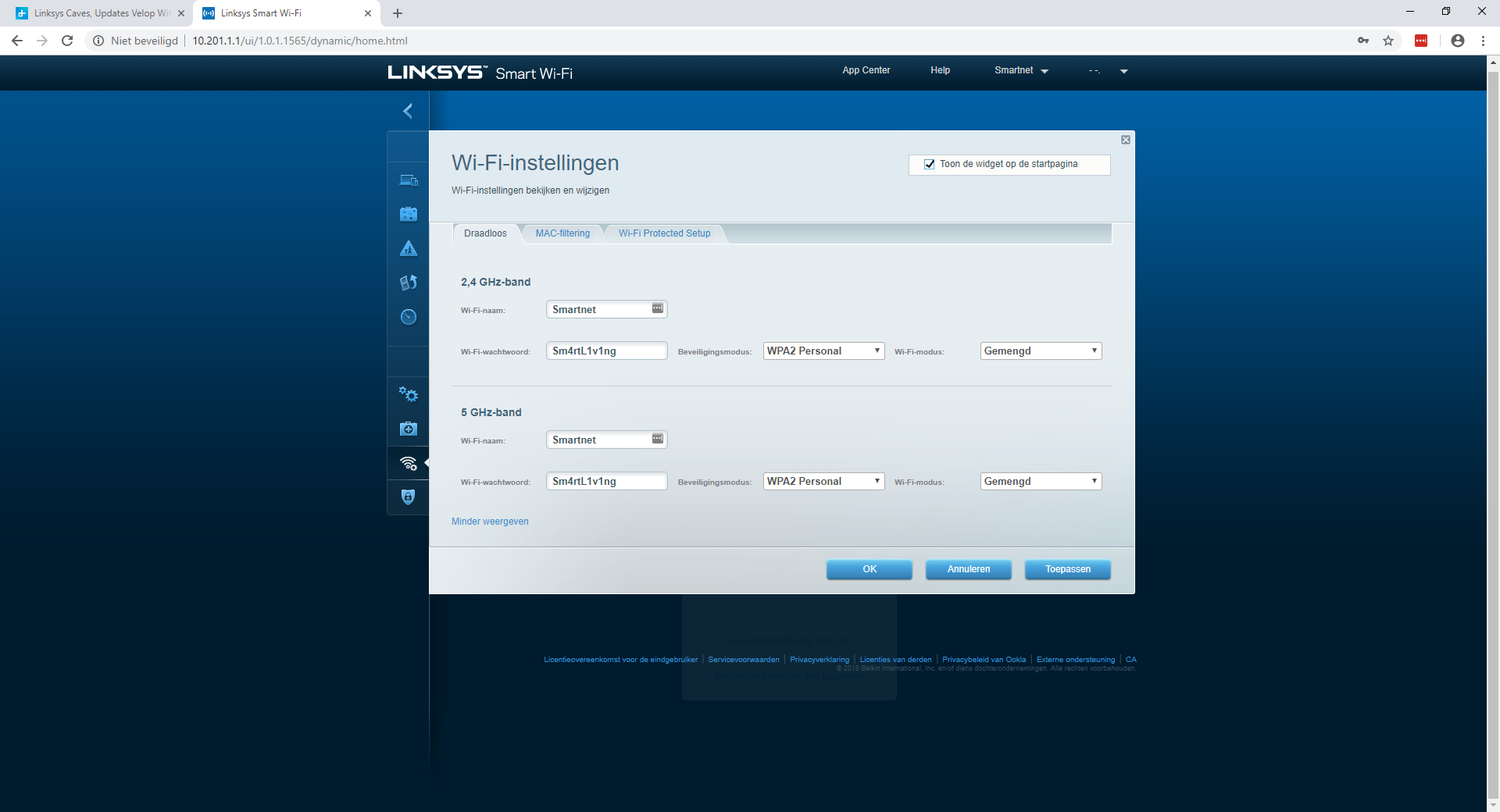Click the CA footer link

(1131, 660)
